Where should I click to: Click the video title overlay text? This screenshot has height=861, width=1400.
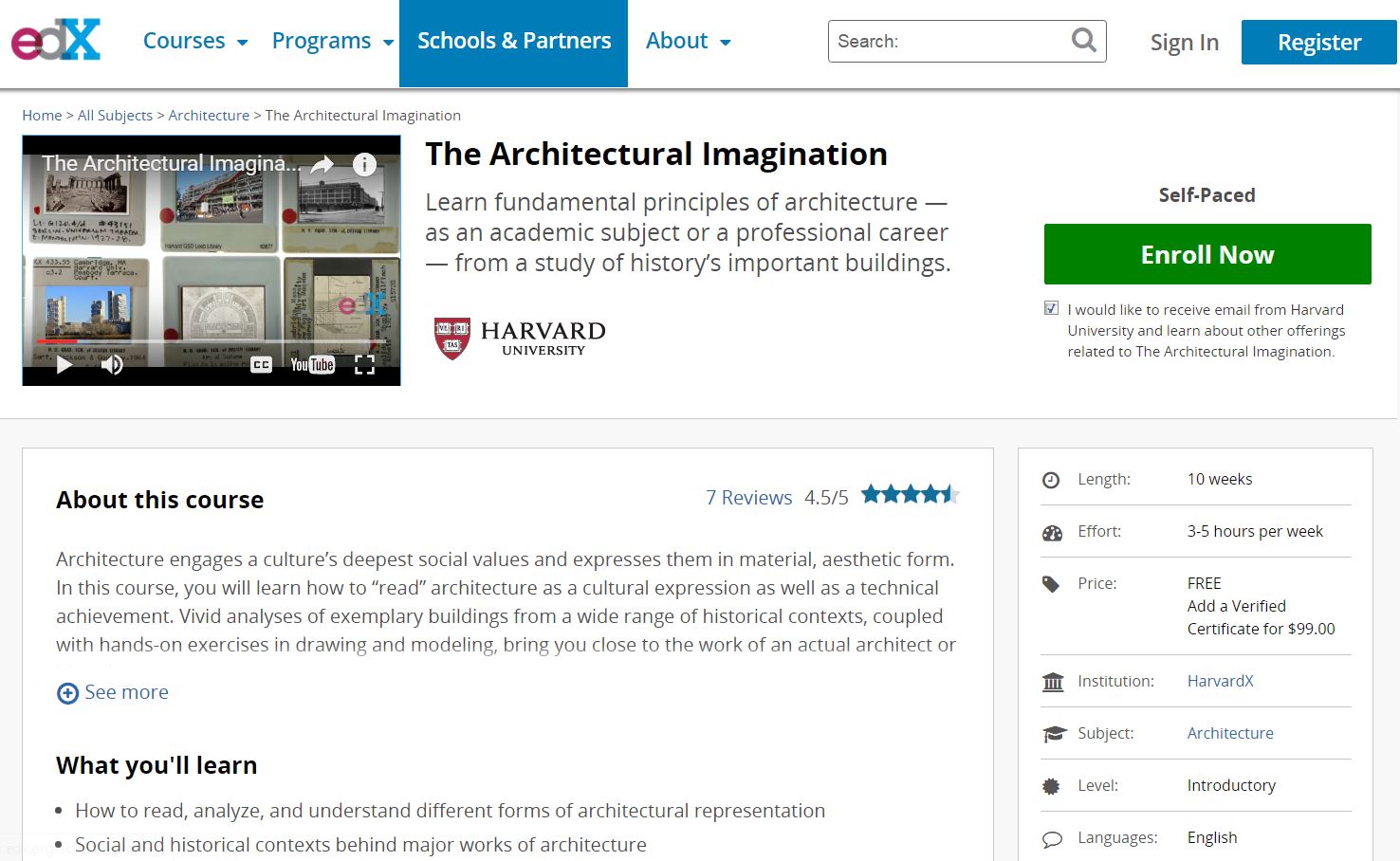point(171,163)
